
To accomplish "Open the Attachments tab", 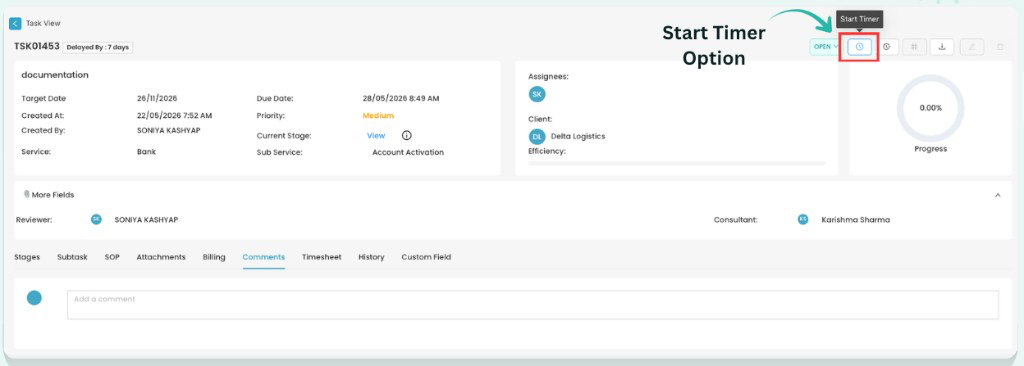I will pyautogui.click(x=161, y=258).
